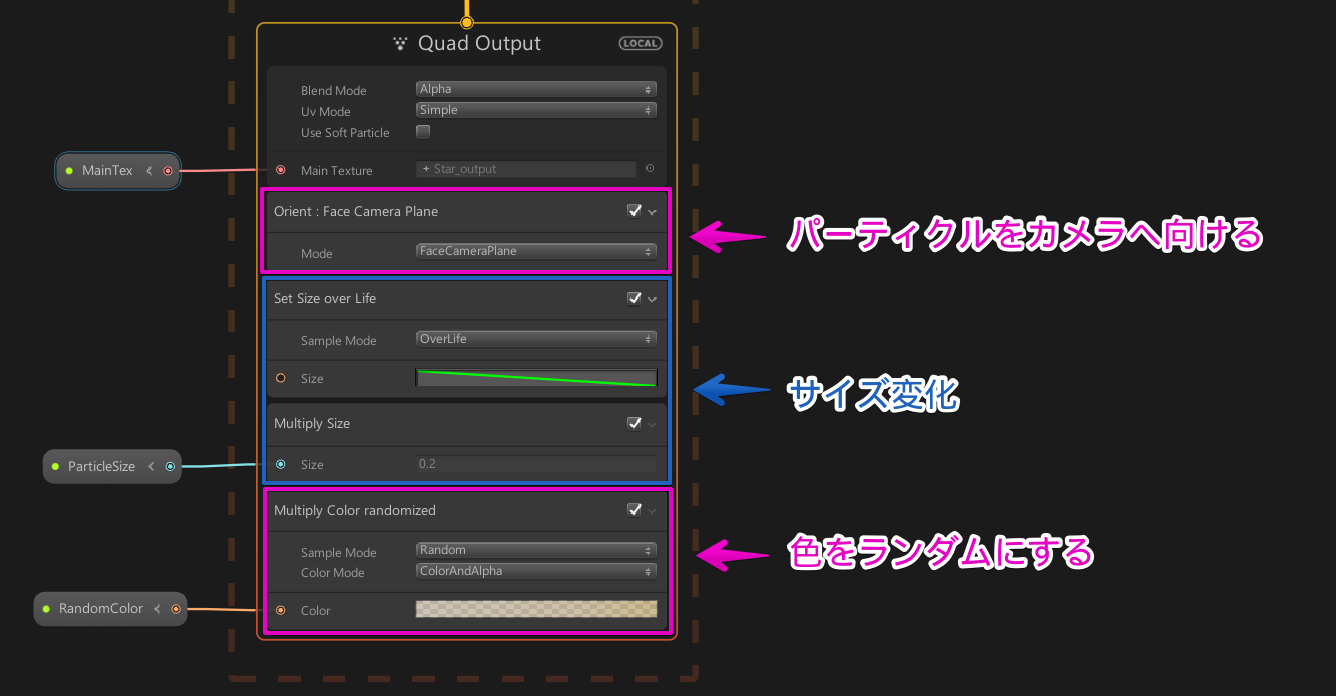Click the LOCAL space badge on Quad Output
The image size is (1336, 696).
tap(640, 43)
